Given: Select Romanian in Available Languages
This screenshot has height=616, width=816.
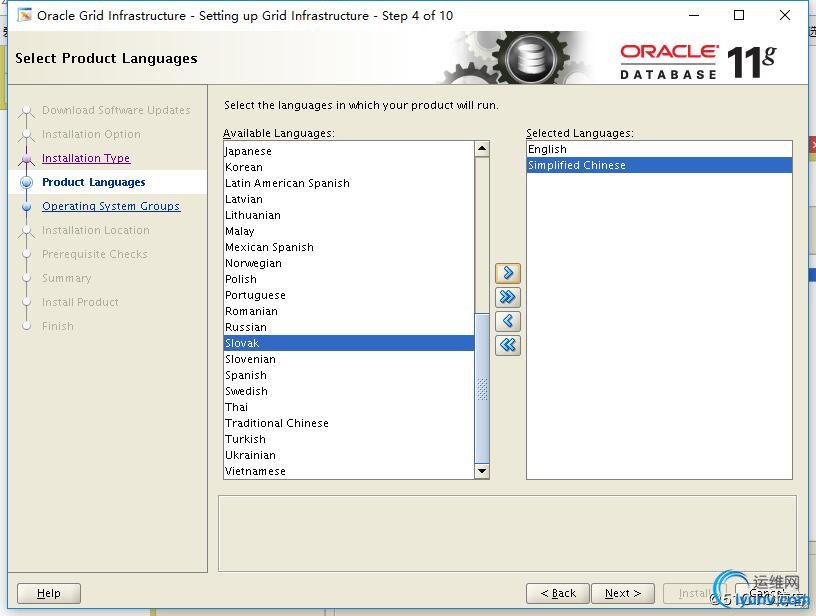Looking at the screenshot, I should click(x=349, y=311).
